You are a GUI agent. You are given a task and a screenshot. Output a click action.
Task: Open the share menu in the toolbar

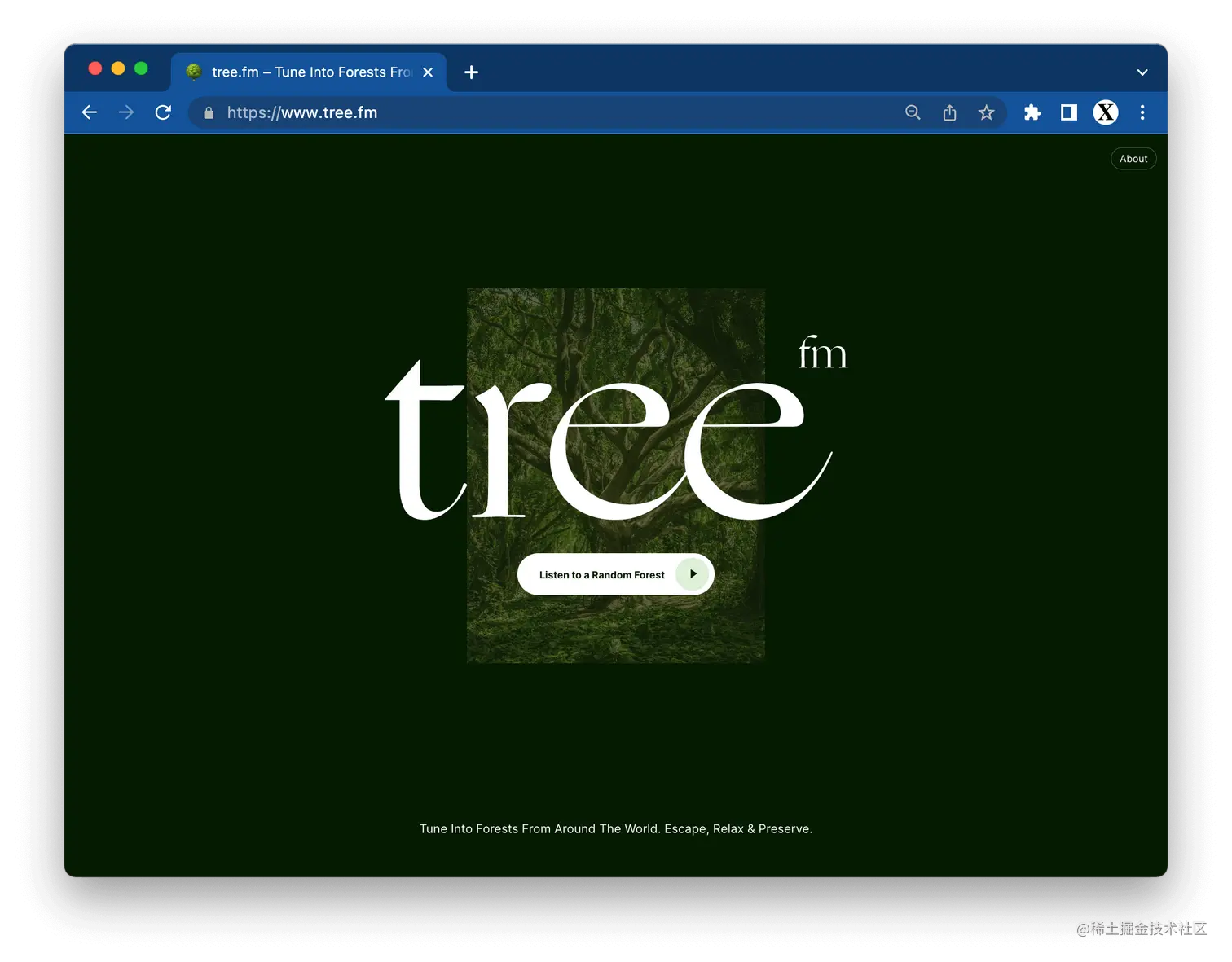pyautogui.click(x=949, y=112)
